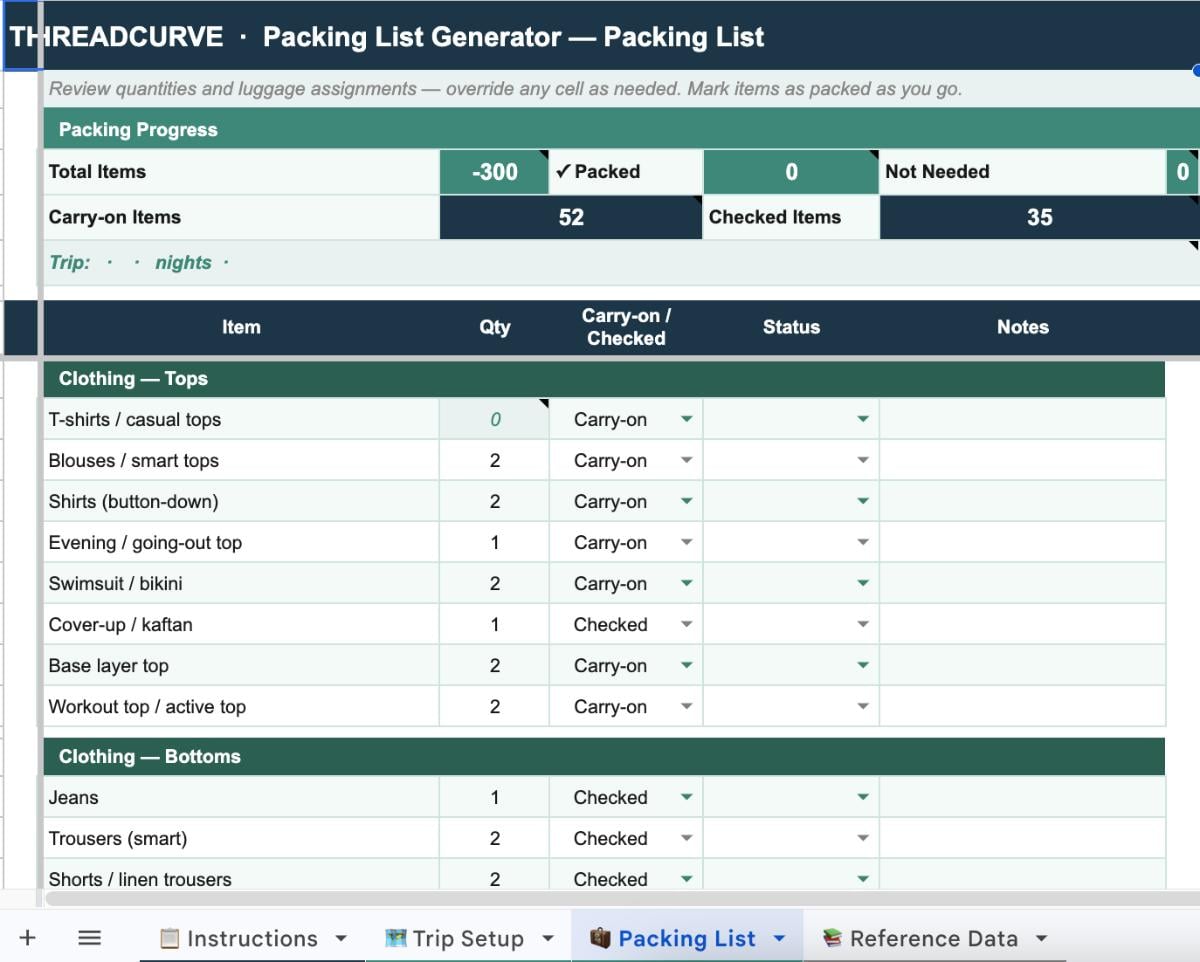This screenshot has width=1200, height=962.
Task: Switch to the Instructions tab
Action: [x=250, y=938]
